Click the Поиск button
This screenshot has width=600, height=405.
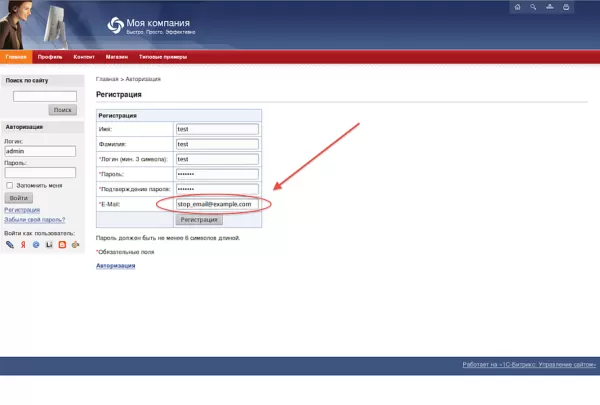point(63,110)
